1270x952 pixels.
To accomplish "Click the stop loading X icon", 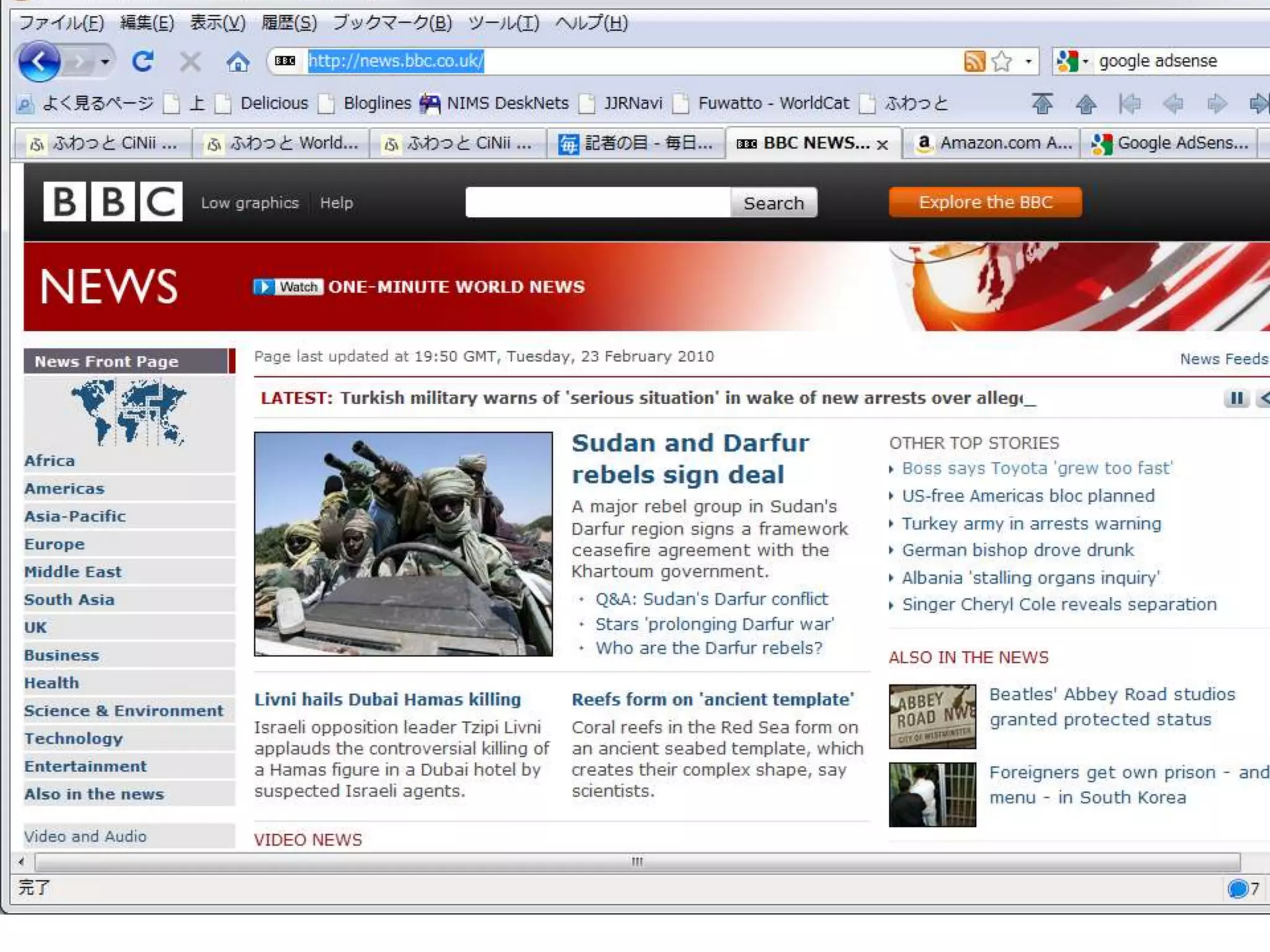I will click(190, 62).
